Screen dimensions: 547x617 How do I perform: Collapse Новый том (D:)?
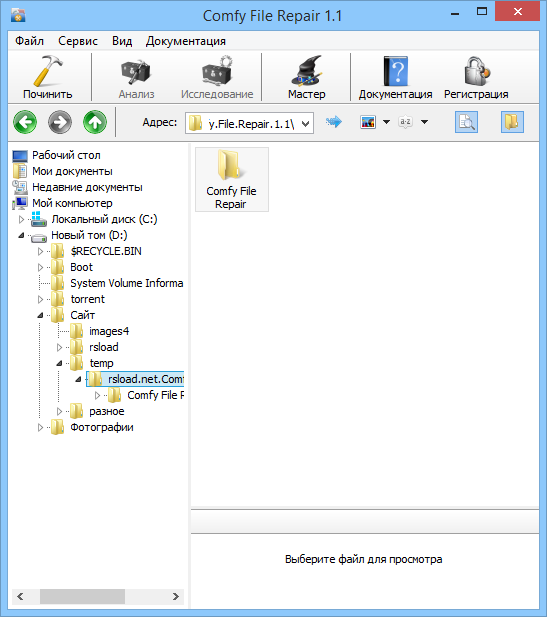point(21,235)
